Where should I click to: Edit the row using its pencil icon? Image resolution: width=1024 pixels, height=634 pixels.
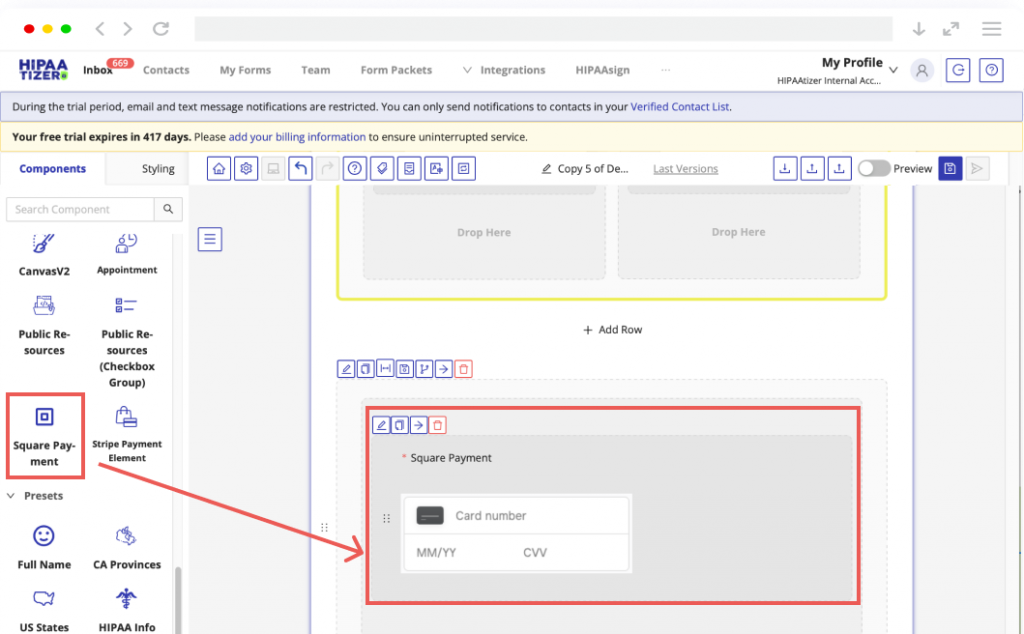[346, 369]
